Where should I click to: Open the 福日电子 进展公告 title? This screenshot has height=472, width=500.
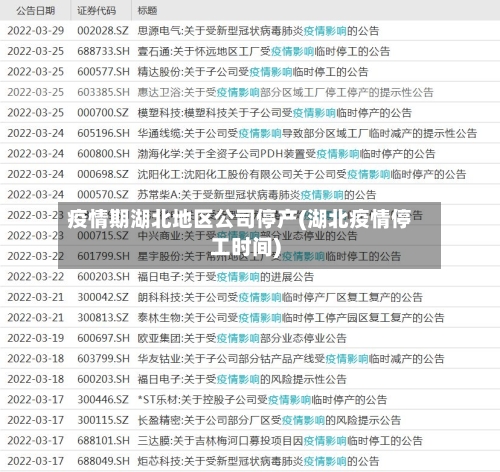[x=226, y=277]
